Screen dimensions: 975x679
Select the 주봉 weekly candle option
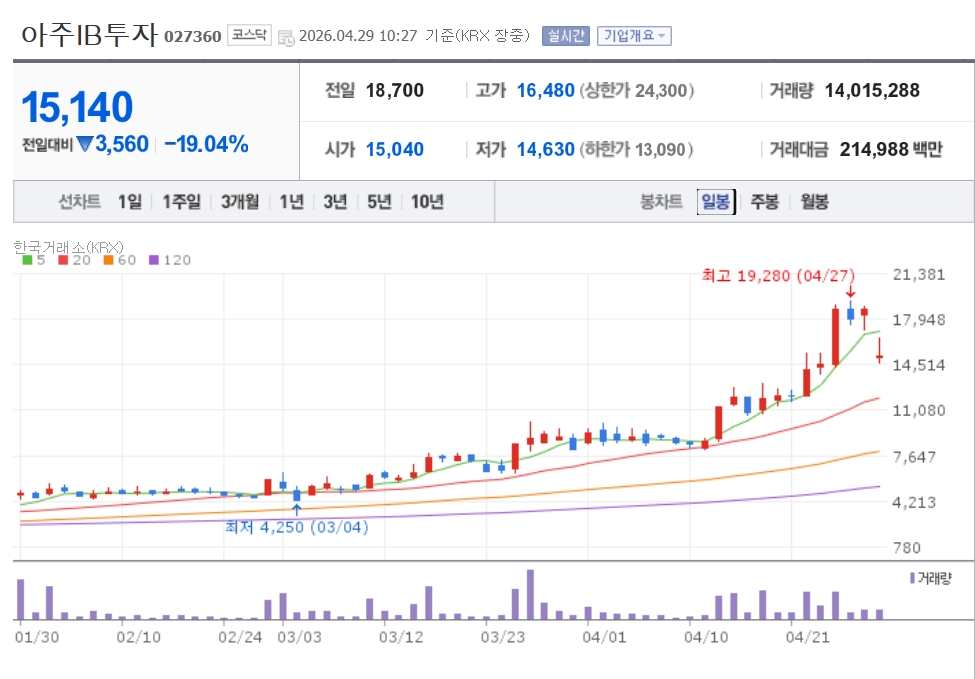pos(764,202)
